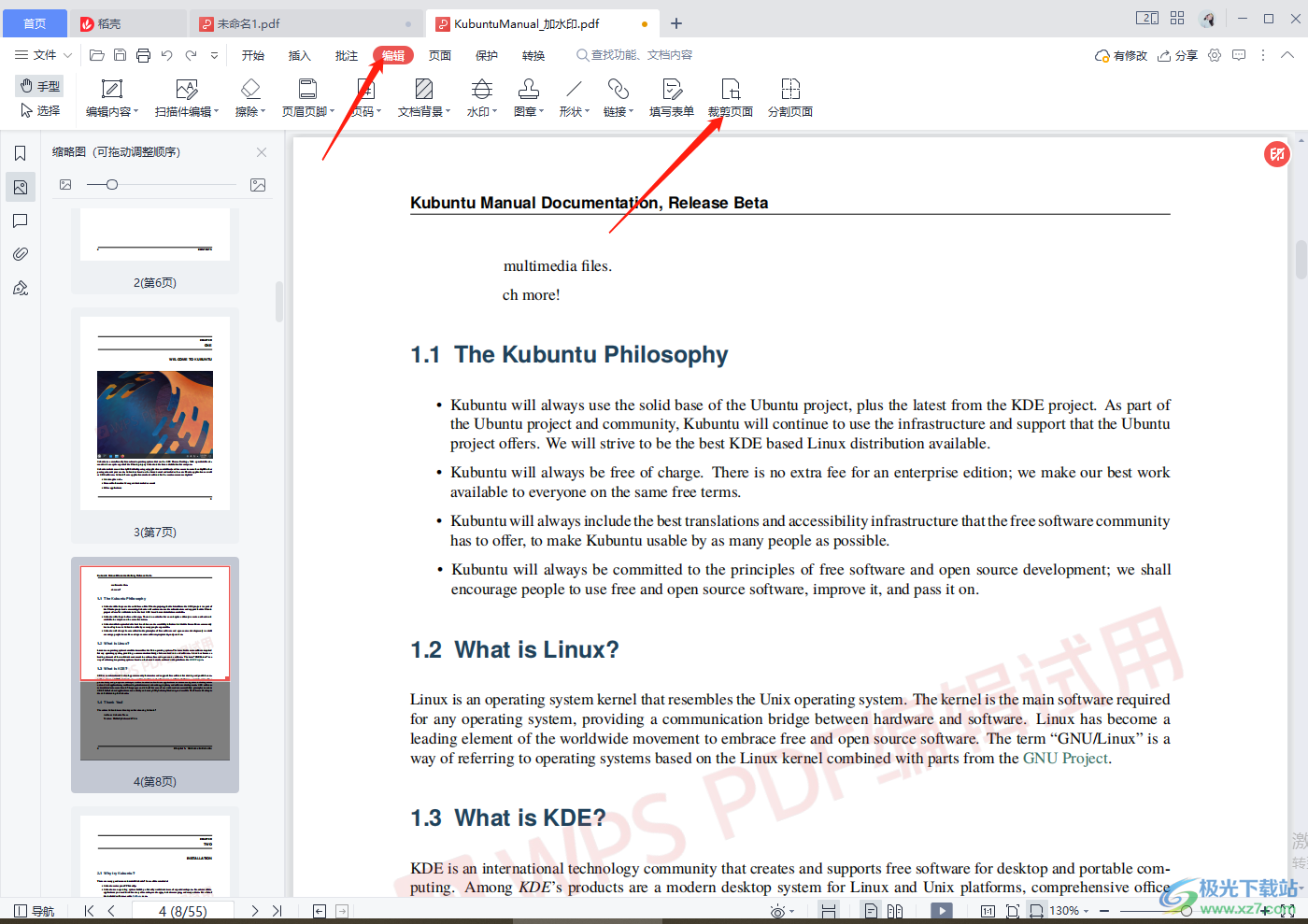This screenshot has width=1308, height=924.
Task: Click the page number input field
Action: pyautogui.click(x=183, y=911)
